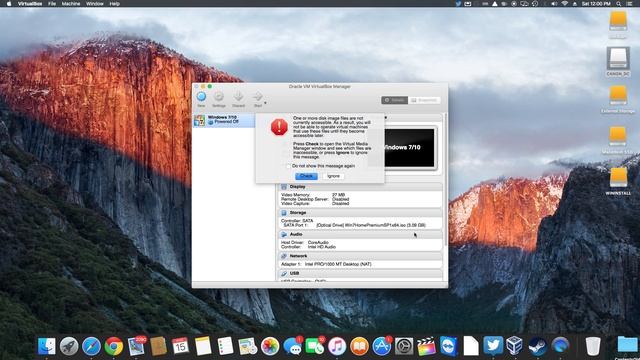Click the Intel PRO/1000 MT Desktop adapter text
The height and width of the screenshot is (360, 640).
coord(338,264)
